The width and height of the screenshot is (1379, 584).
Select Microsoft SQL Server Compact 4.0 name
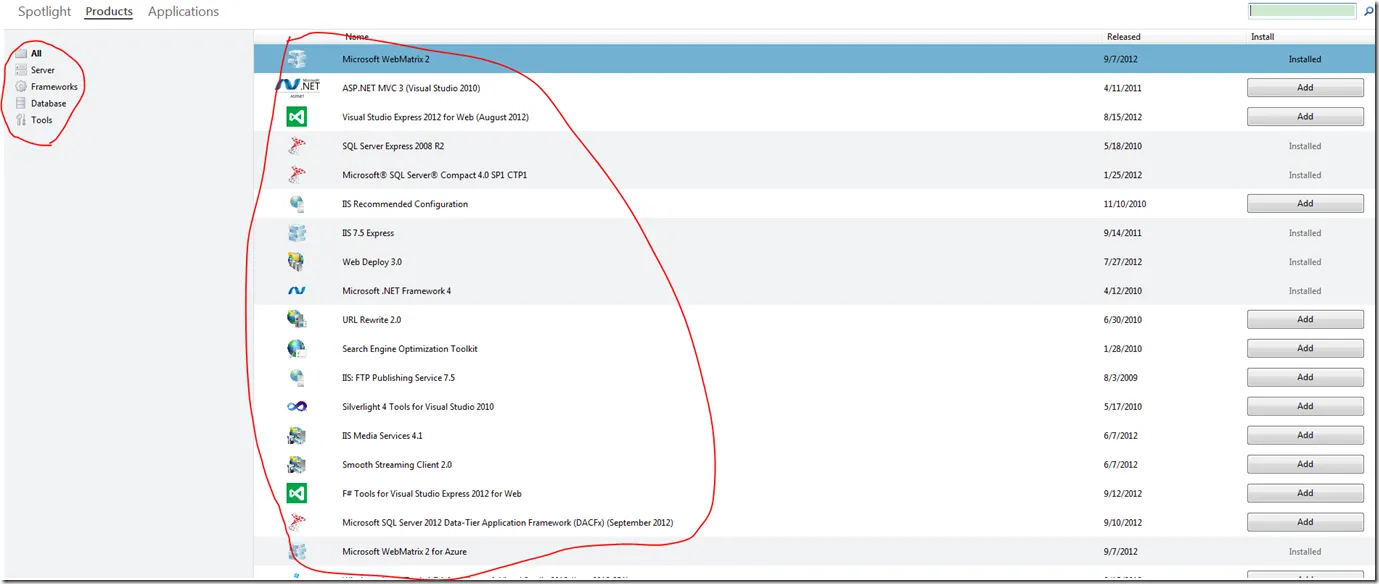pyautogui.click(x=434, y=175)
